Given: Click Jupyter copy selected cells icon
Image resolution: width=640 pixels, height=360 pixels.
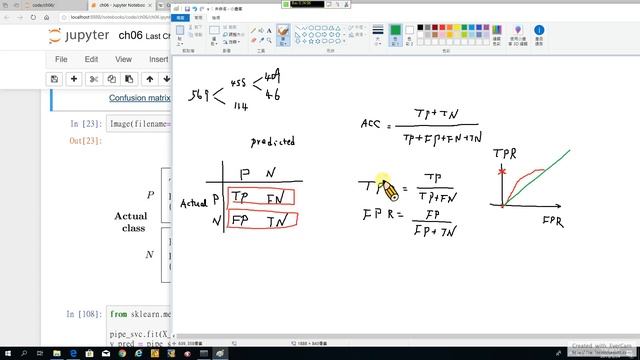Looking at the screenshot, I should 111,79.
